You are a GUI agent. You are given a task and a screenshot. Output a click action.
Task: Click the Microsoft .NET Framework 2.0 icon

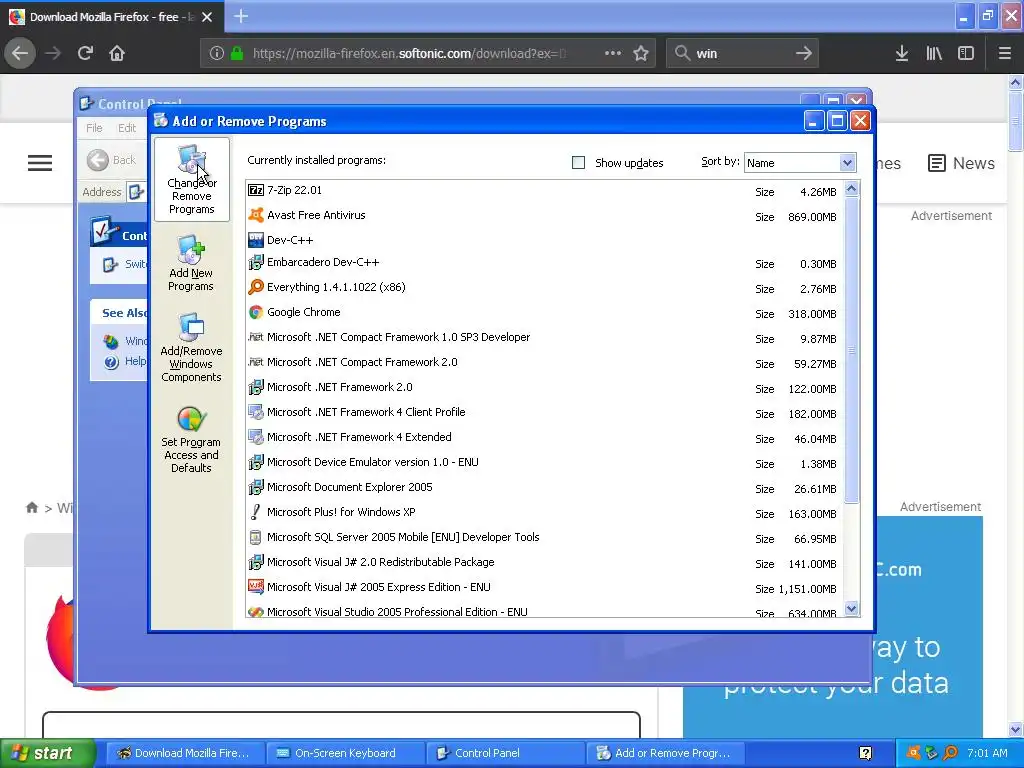(x=256, y=387)
